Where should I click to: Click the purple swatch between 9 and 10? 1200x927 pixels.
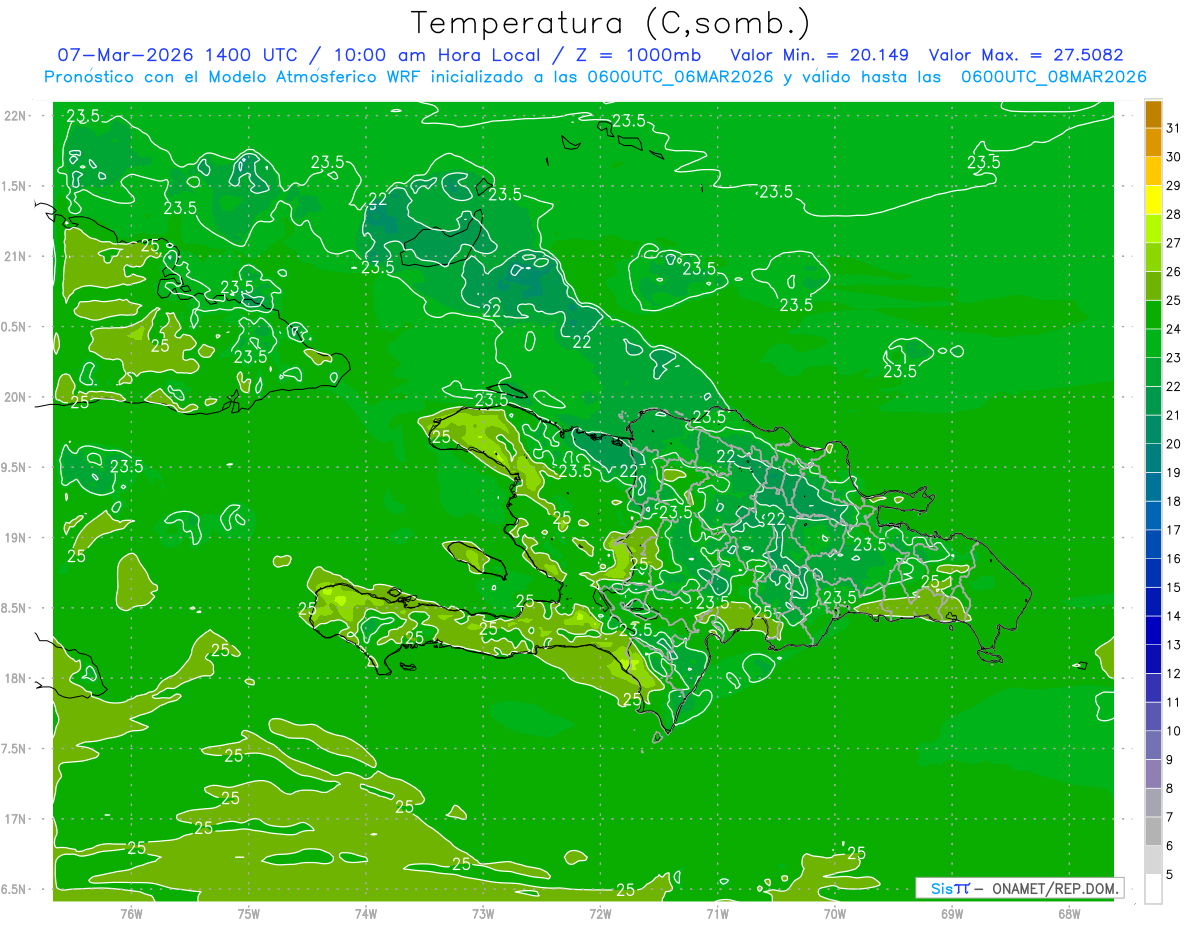[x=1153, y=746]
